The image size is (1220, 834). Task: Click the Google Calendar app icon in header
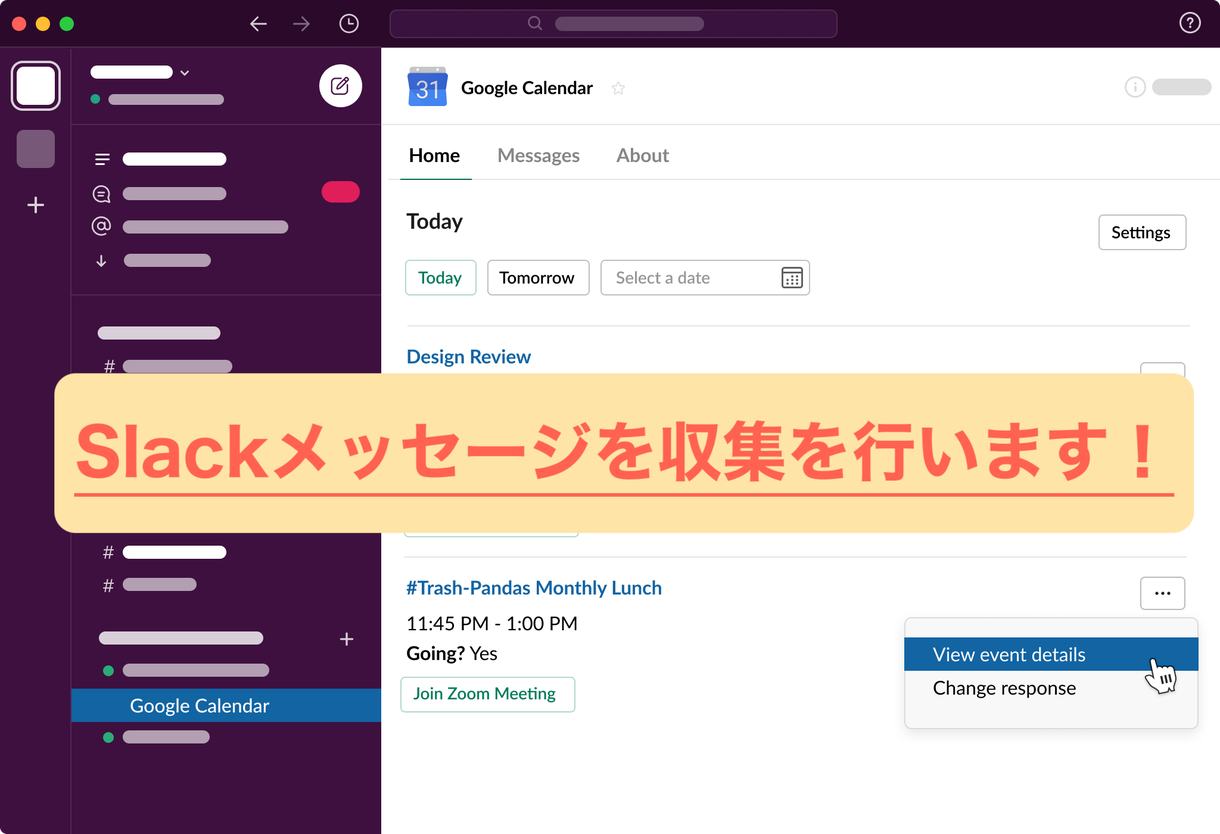(427, 88)
